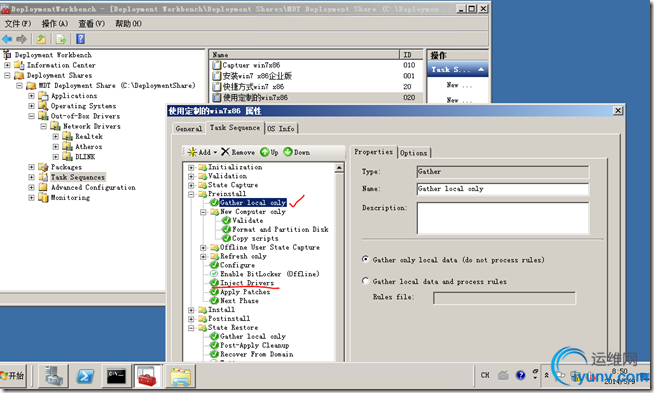The width and height of the screenshot is (654, 393).
Task: Click the Realtek driver folder icon
Action: [x=68, y=136]
